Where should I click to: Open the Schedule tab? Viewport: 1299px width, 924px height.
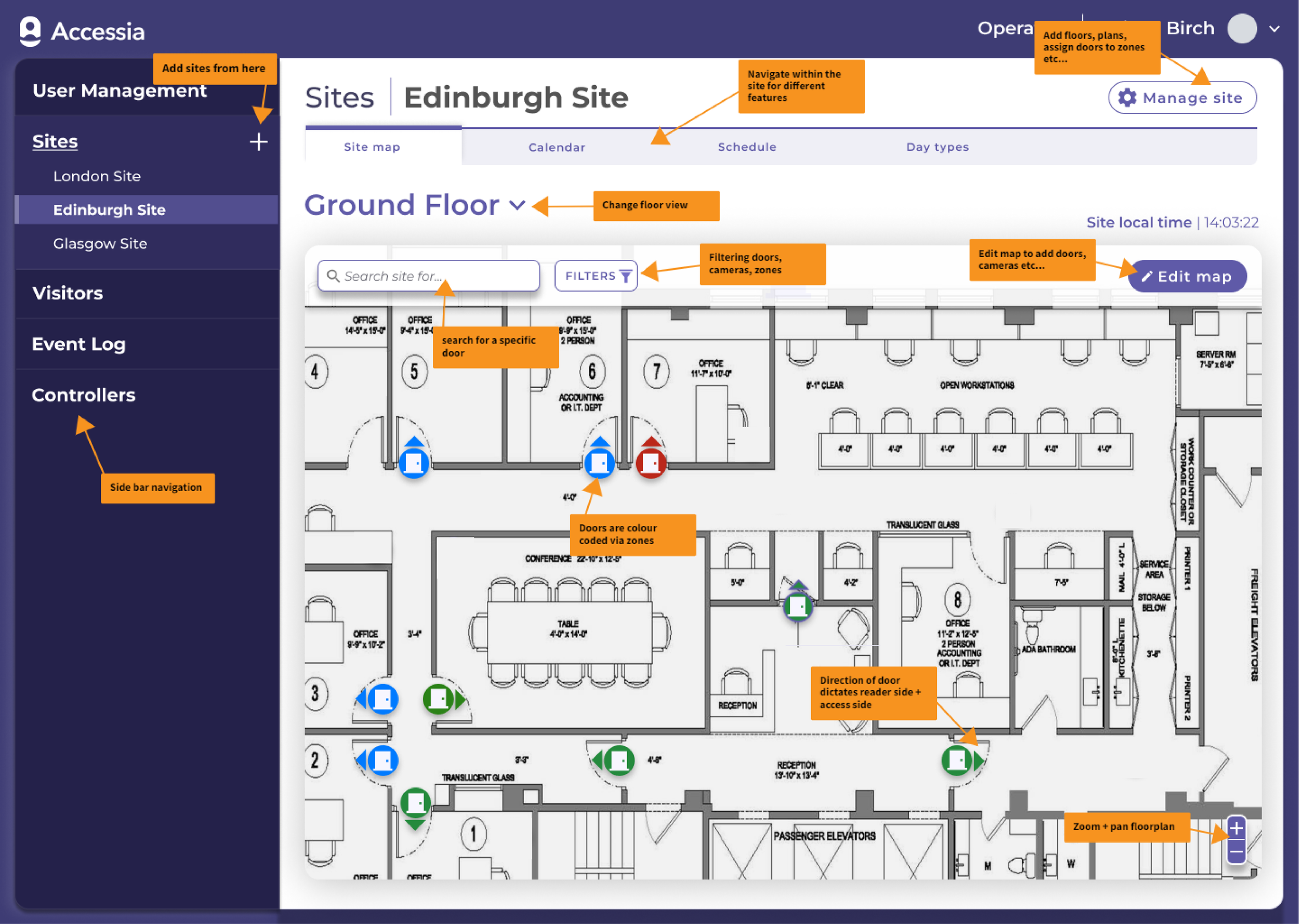tap(746, 148)
